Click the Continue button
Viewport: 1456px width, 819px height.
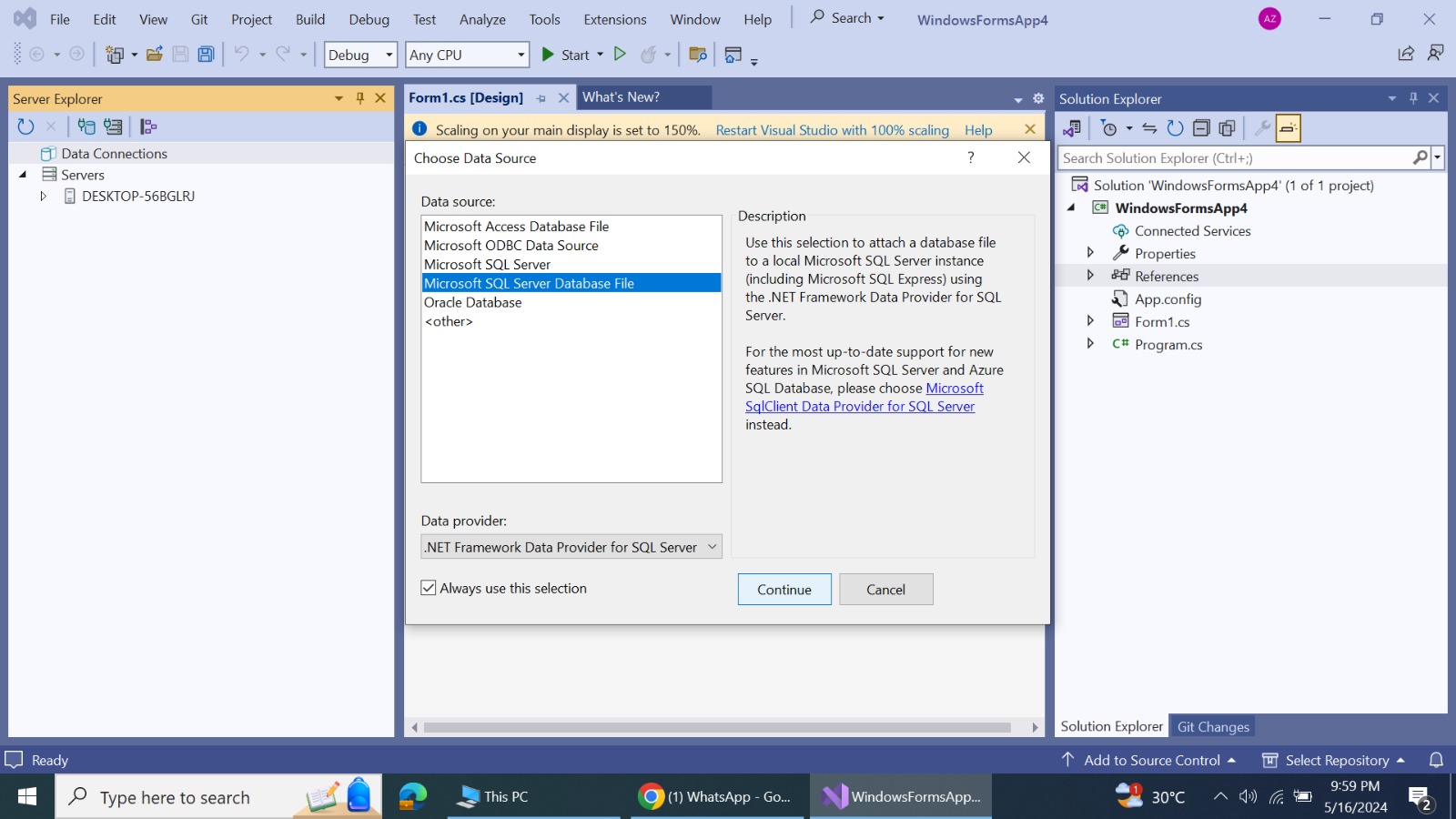(784, 589)
